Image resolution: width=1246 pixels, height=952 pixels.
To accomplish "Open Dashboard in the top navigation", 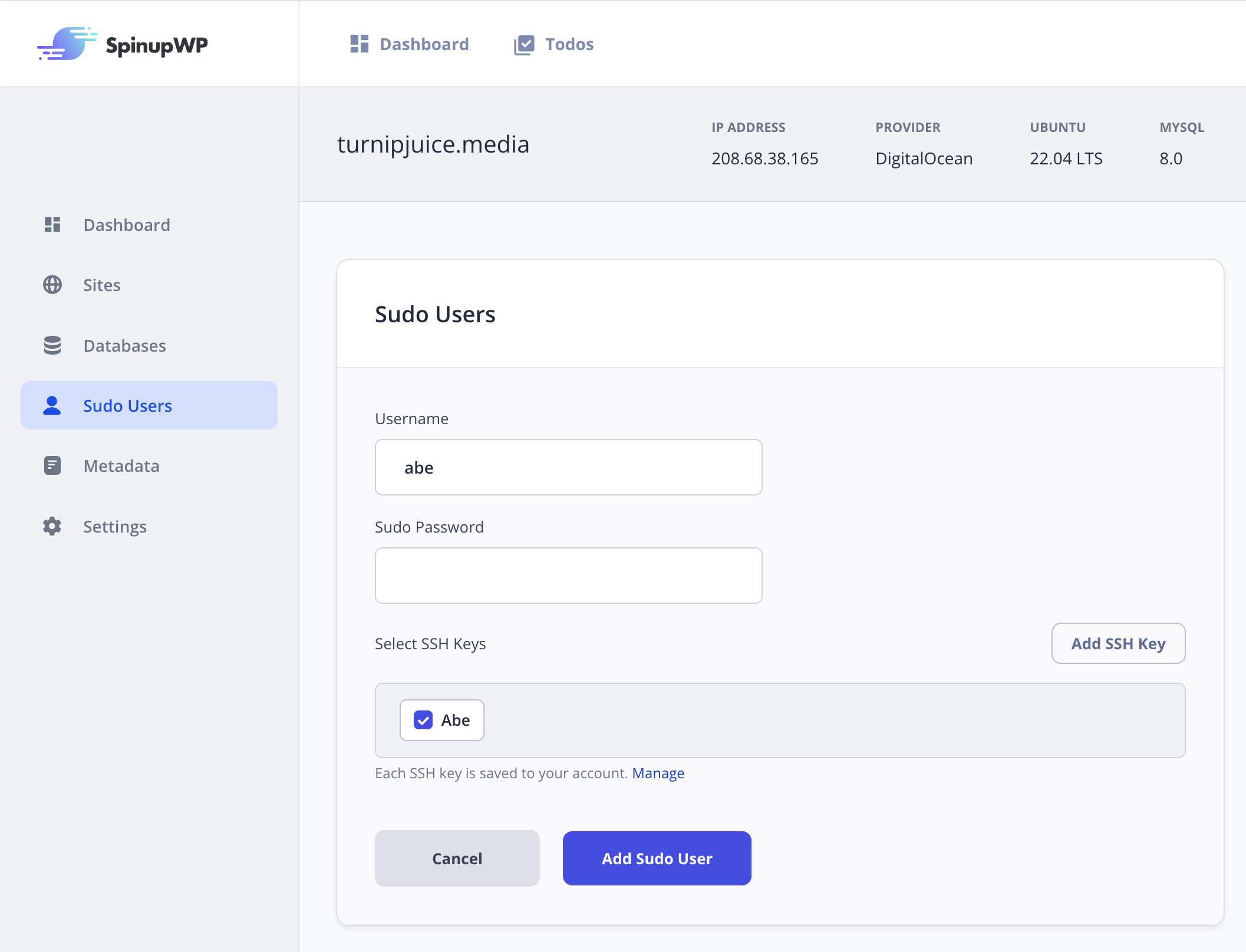I will tap(410, 44).
